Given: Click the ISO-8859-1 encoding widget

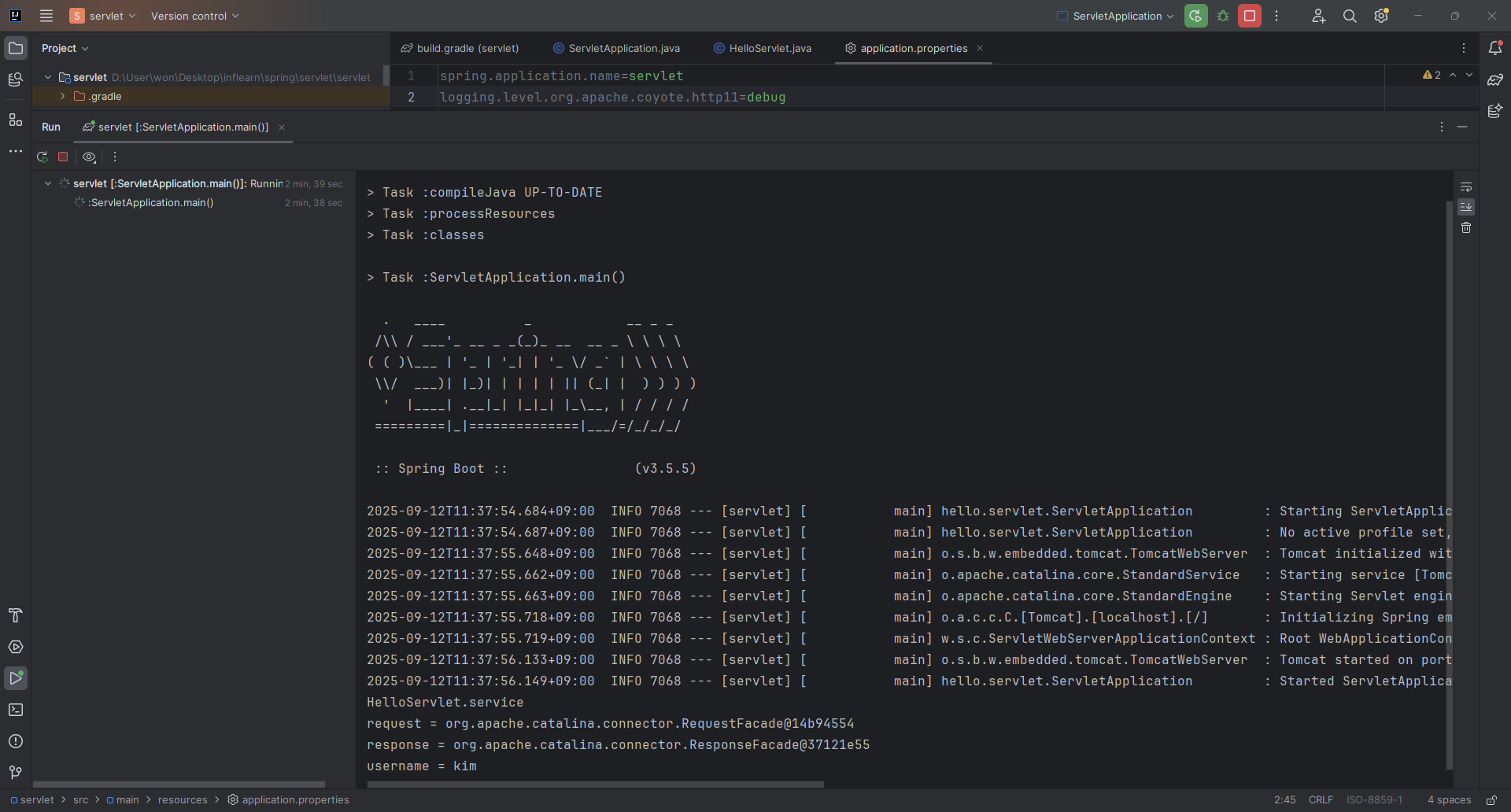Looking at the screenshot, I should point(1374,799).
